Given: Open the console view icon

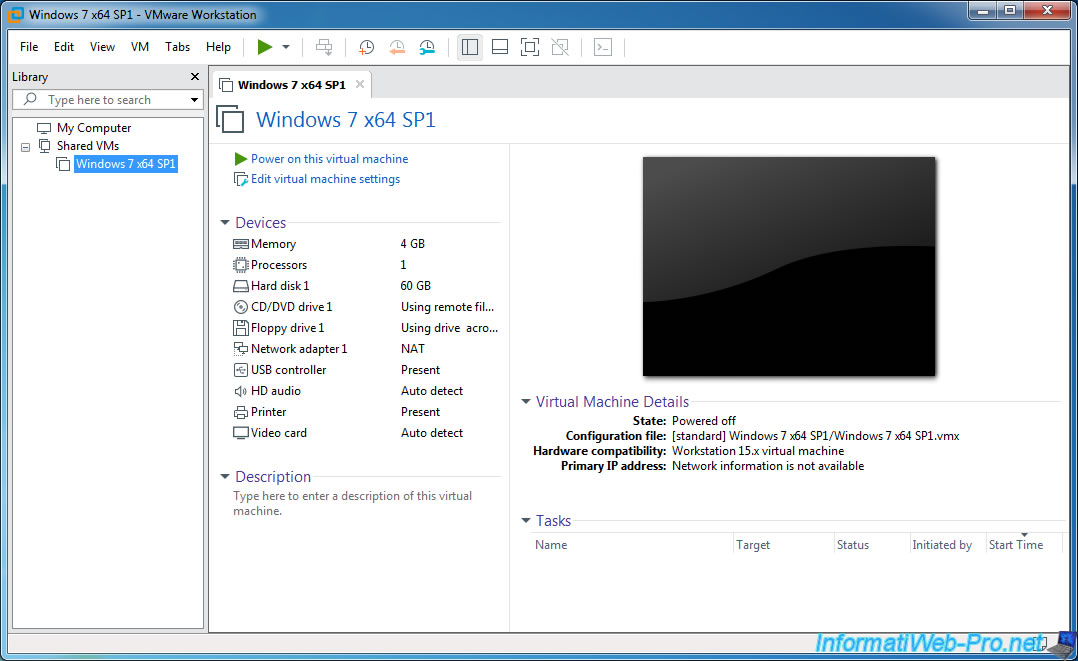Looking at the screenshot, I should (603, 47).
